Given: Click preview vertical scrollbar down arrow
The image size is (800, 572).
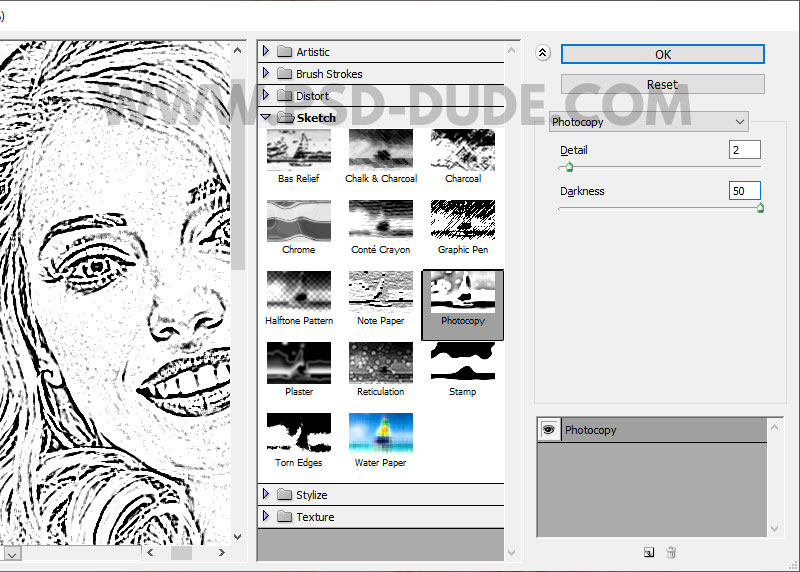Looking at the screenshot, I should click(x=237, y=537).
